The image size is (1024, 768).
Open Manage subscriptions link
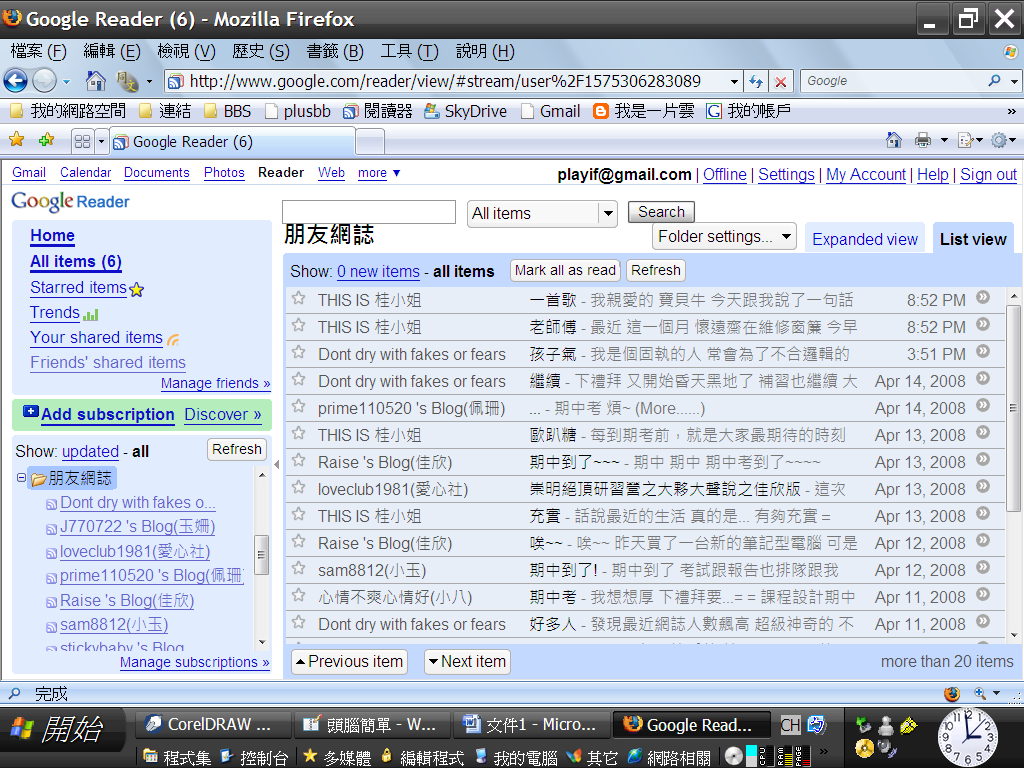(195, 662)
